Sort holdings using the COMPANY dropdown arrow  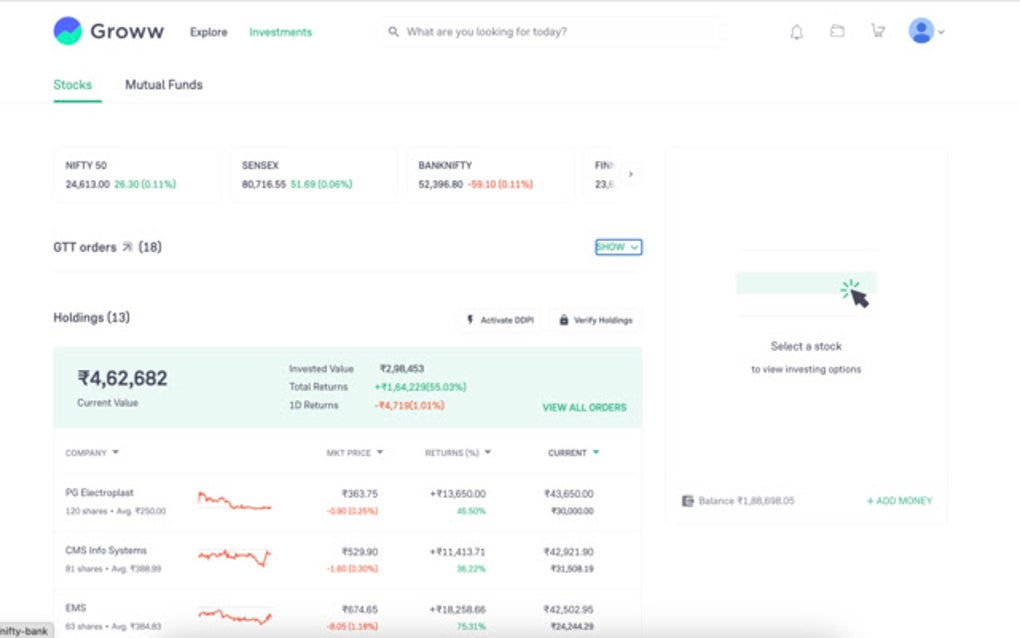pos(115,452)
